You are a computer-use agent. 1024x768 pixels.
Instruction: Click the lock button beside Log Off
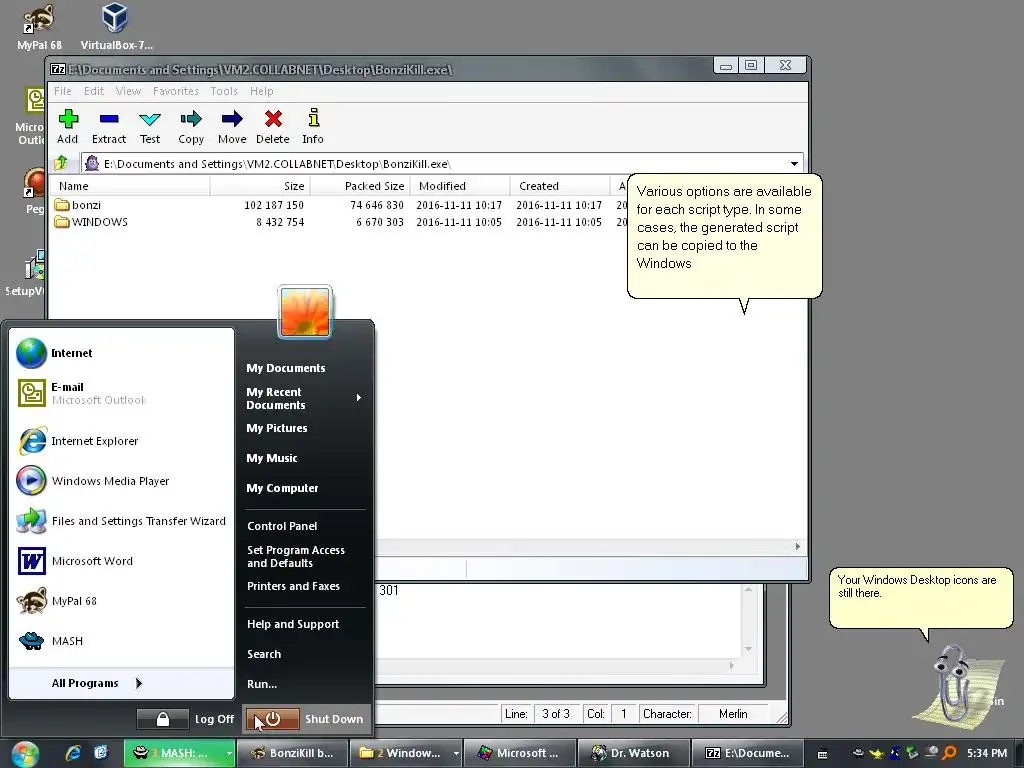point(163,719)
